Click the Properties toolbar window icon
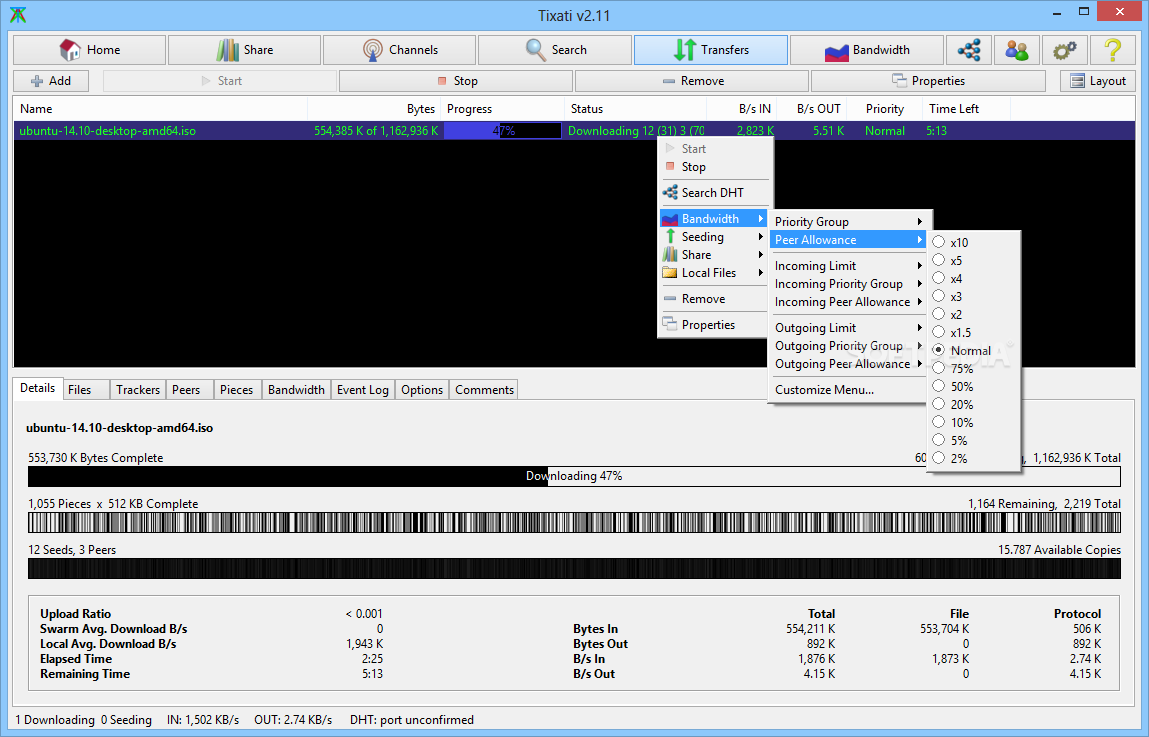Screen dimensions: 1149x737 (x=898, y=80)
